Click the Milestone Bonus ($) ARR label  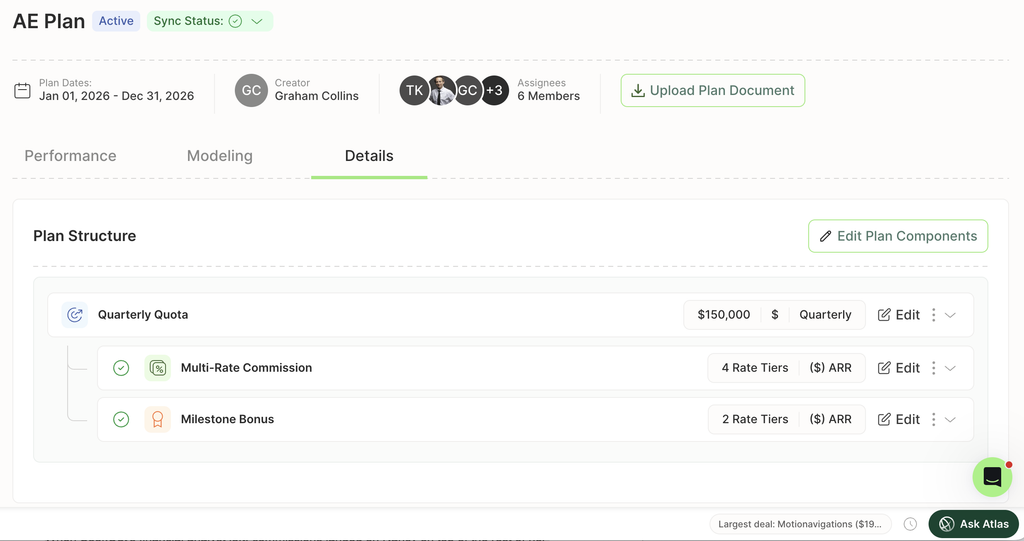(x=831, y=419)
